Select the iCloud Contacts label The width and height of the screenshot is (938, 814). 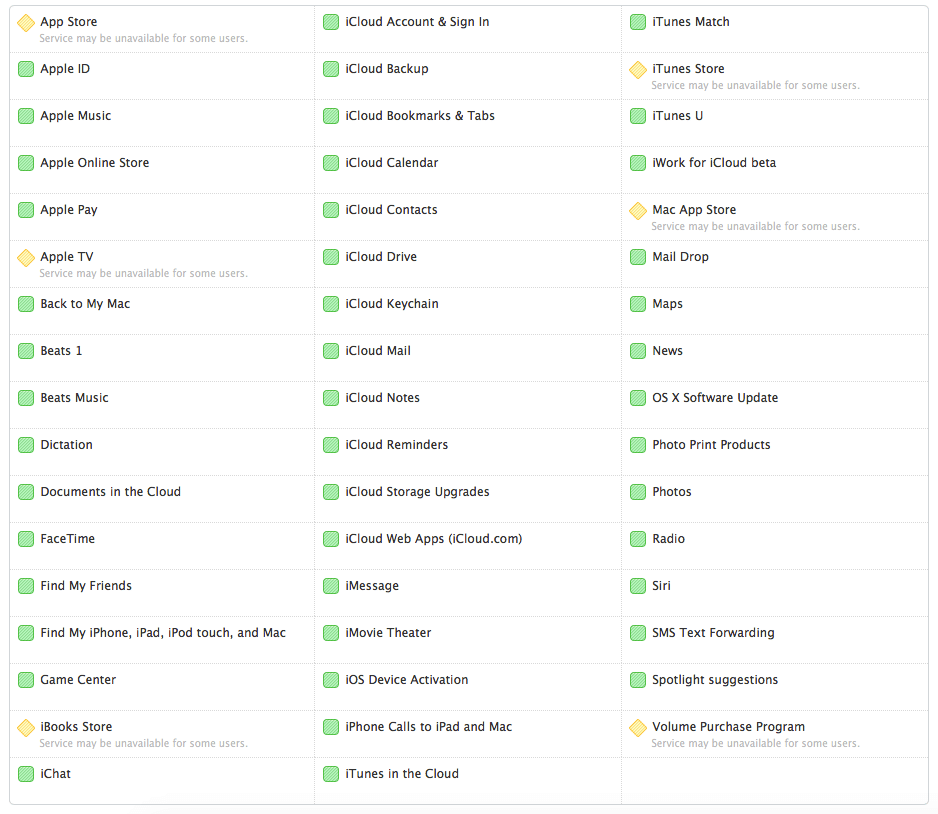pos(391,210)
